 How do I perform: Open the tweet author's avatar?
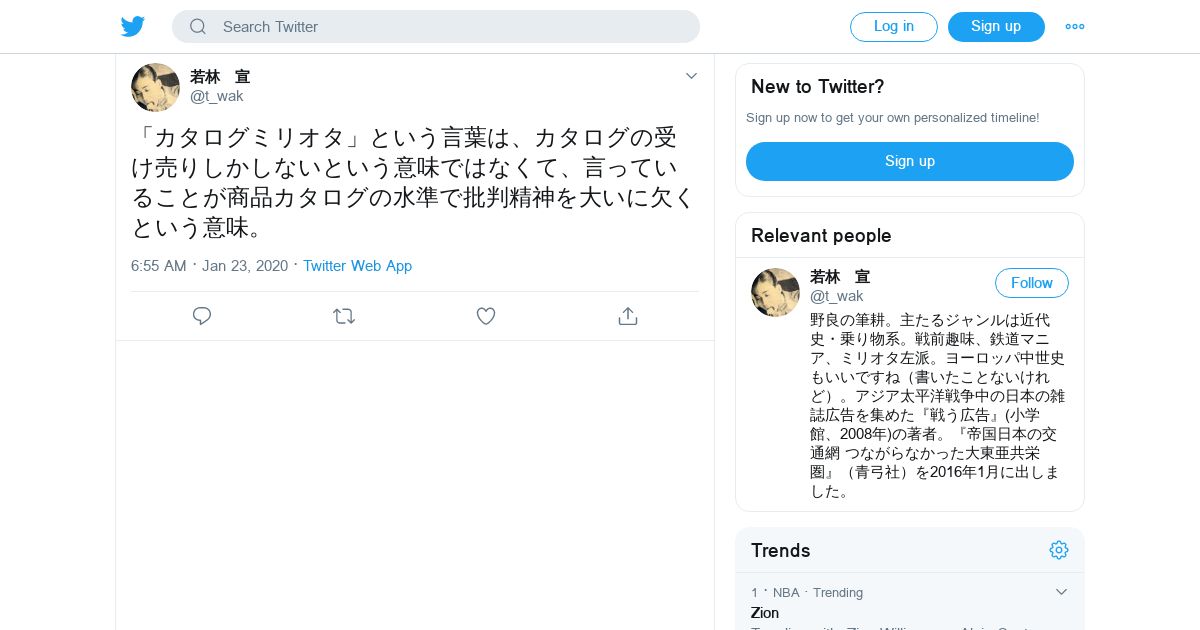tap(155, 87)
